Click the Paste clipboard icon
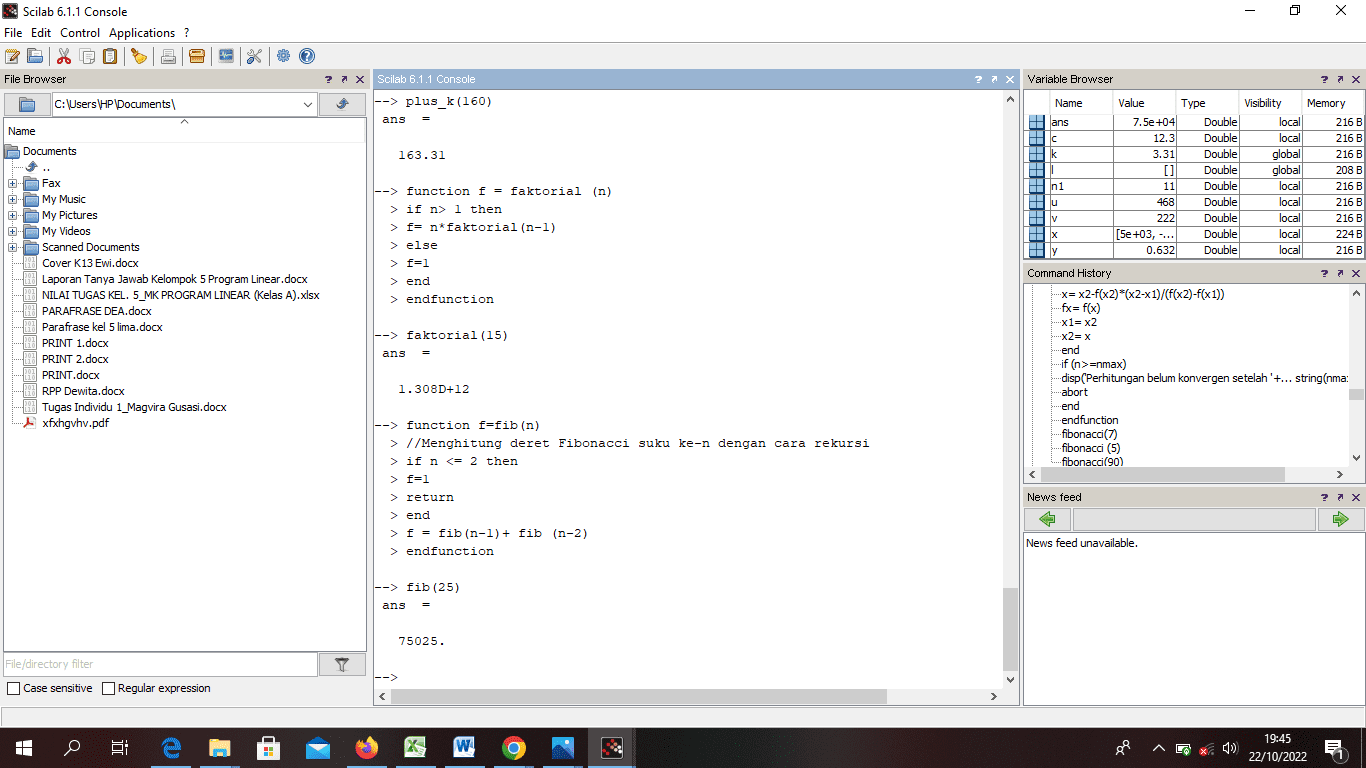 click(x=110, y=56)
